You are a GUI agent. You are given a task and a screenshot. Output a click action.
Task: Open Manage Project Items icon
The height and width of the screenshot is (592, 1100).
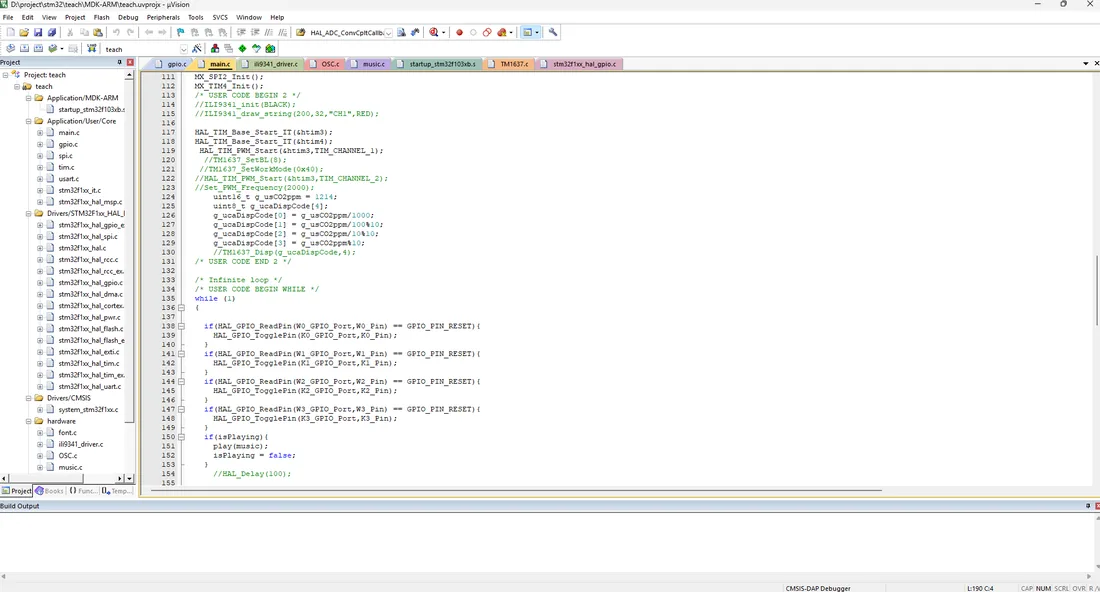(x=215, y=48)
